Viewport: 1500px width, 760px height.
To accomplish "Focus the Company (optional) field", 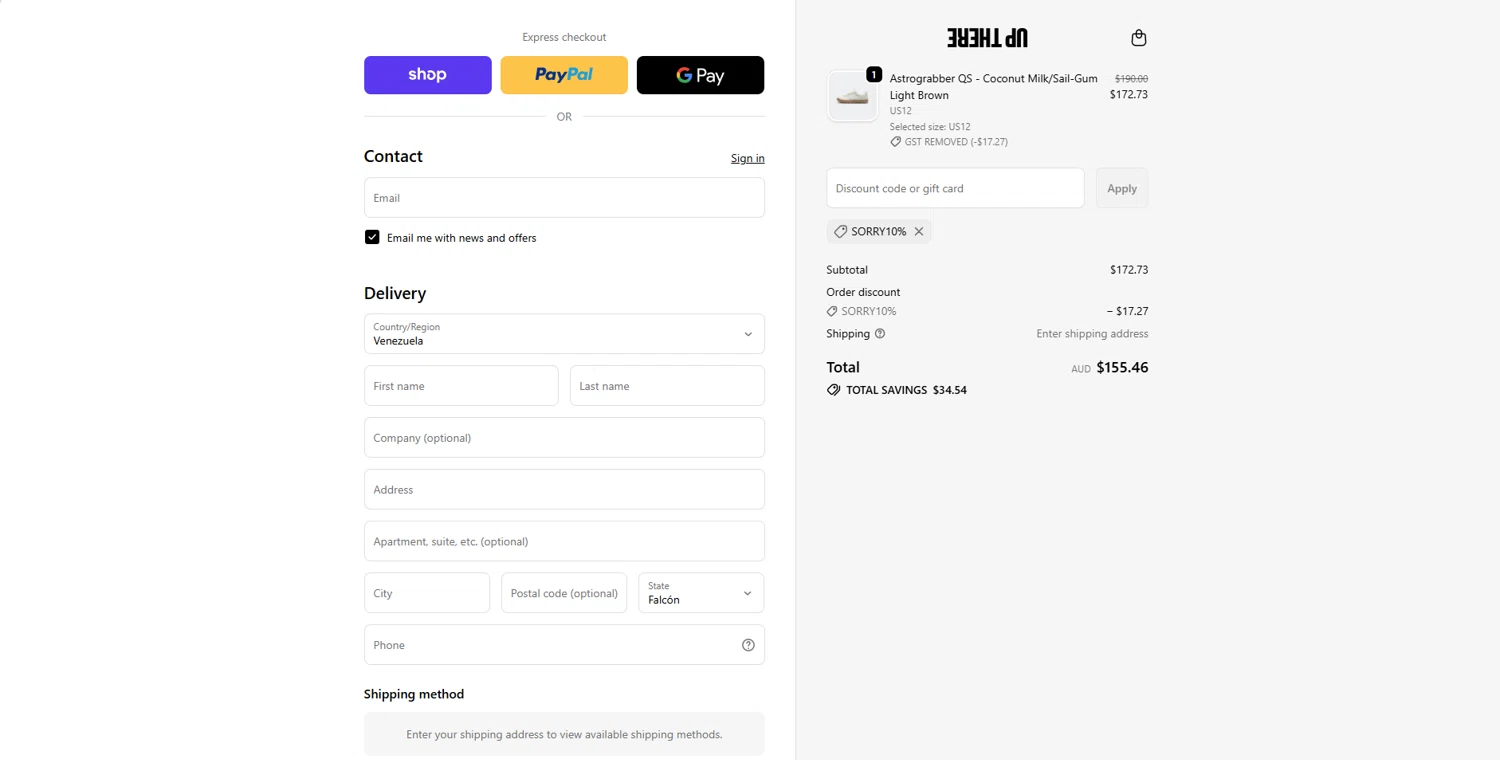I will 564,438.
